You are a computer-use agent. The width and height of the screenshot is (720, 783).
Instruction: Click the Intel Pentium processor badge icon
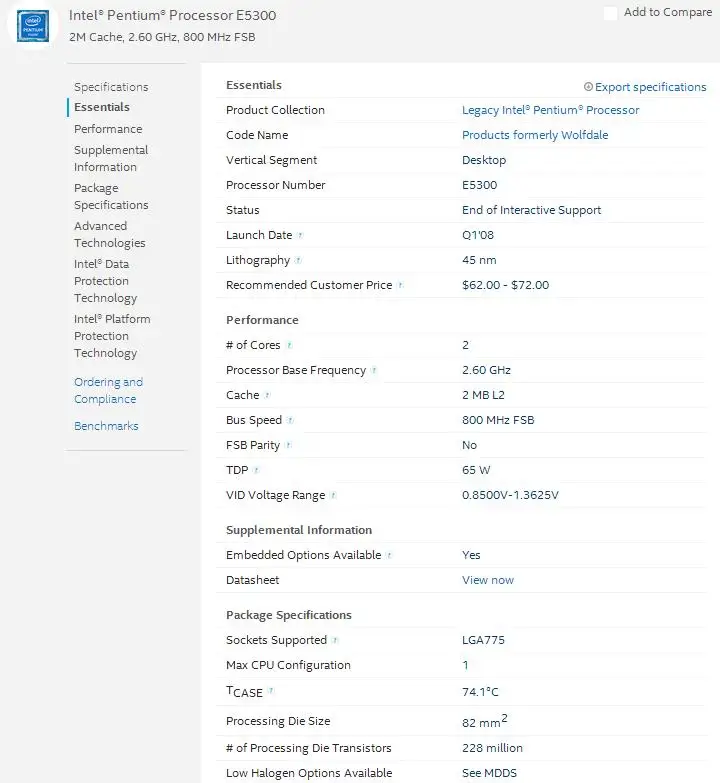33,26
